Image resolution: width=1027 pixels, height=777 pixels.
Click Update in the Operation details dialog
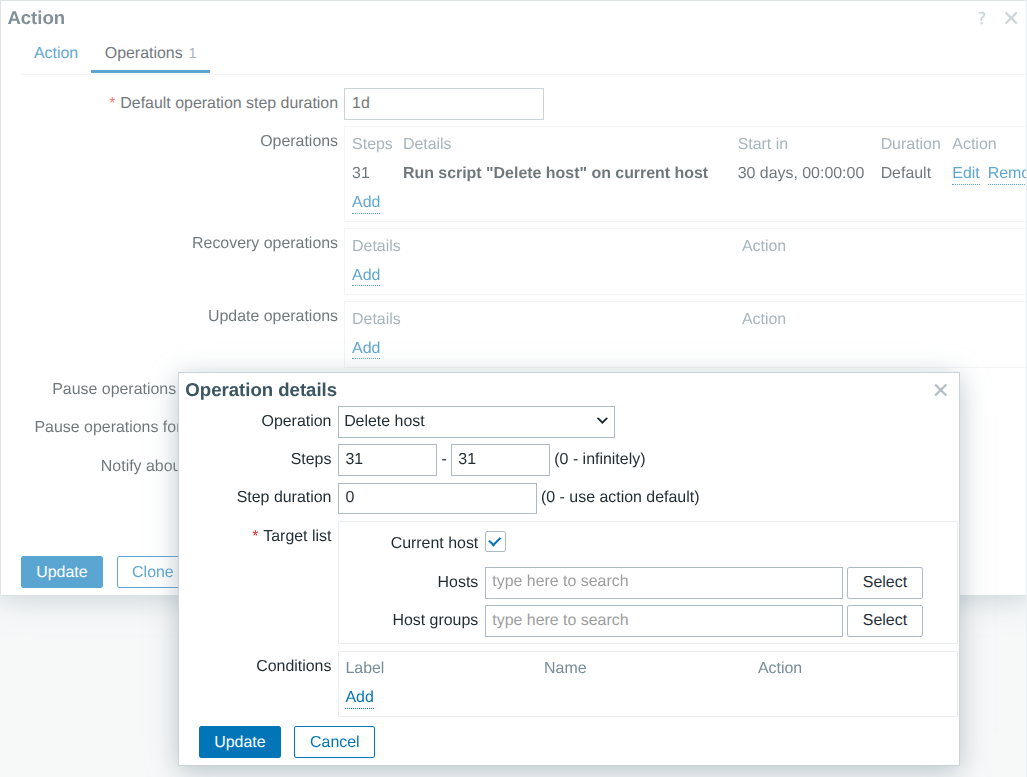coord(239,741)
